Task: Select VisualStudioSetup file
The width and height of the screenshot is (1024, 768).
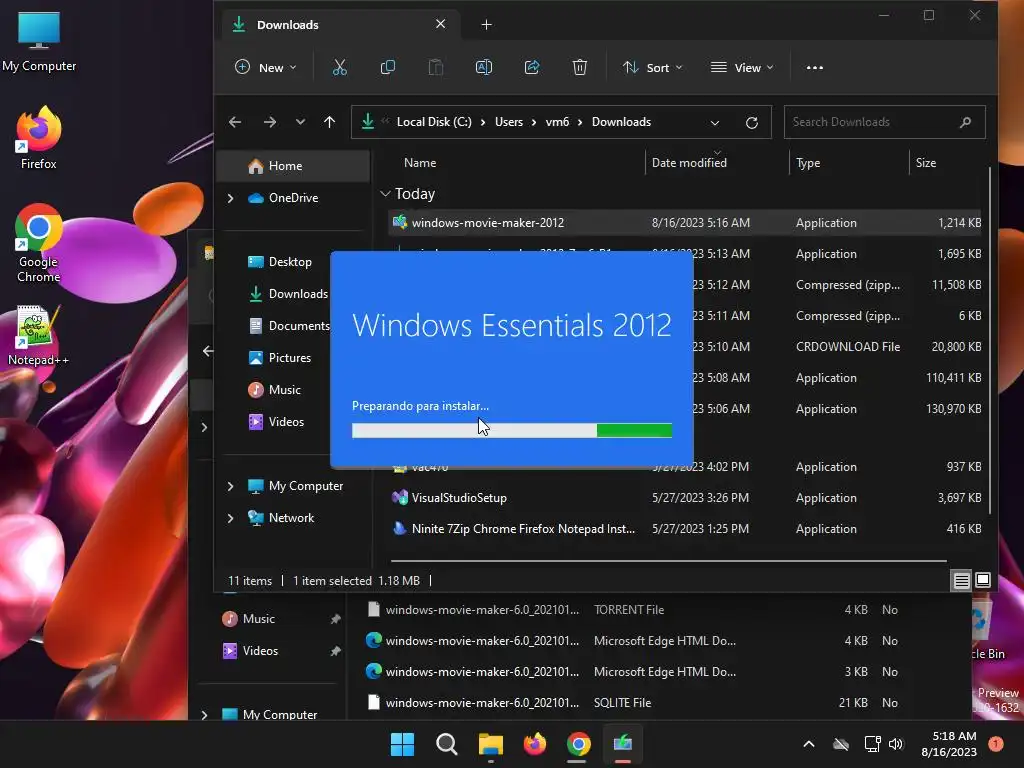Action: click(x=686, y=498)
